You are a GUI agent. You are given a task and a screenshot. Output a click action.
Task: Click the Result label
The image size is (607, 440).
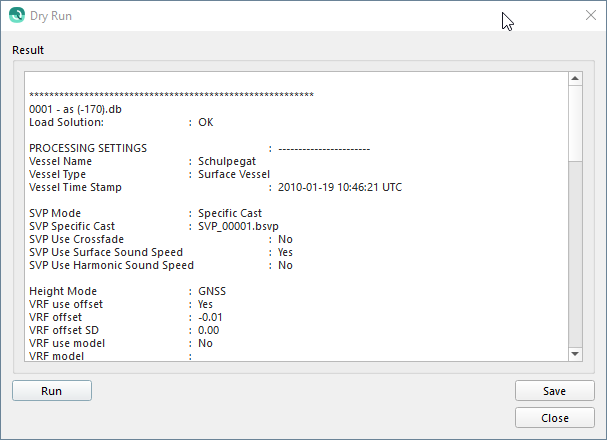[x=28, y=50]
